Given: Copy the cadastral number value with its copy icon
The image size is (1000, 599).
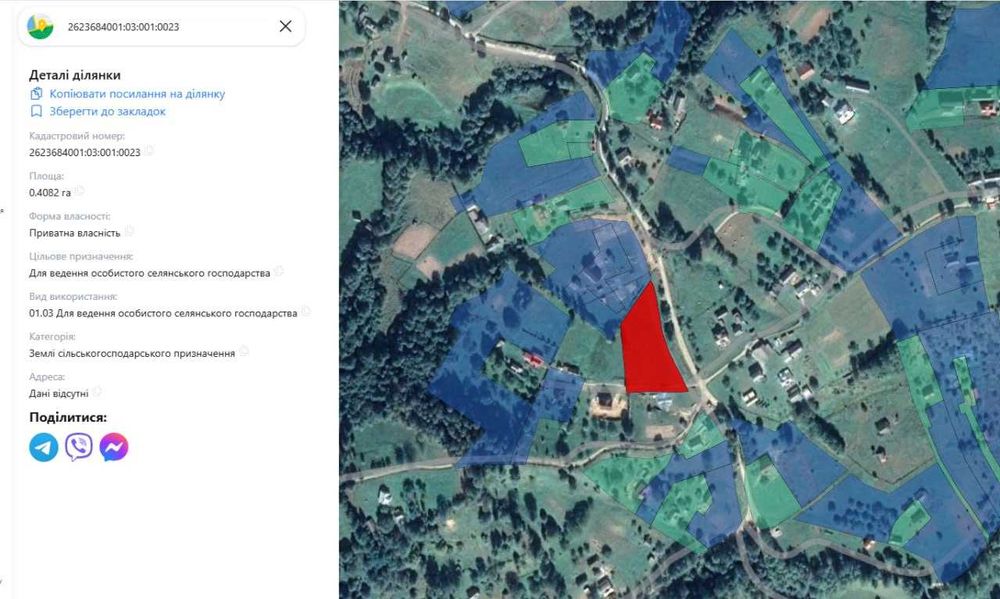Looking at the screenshot, I should (x=149, y=151).
